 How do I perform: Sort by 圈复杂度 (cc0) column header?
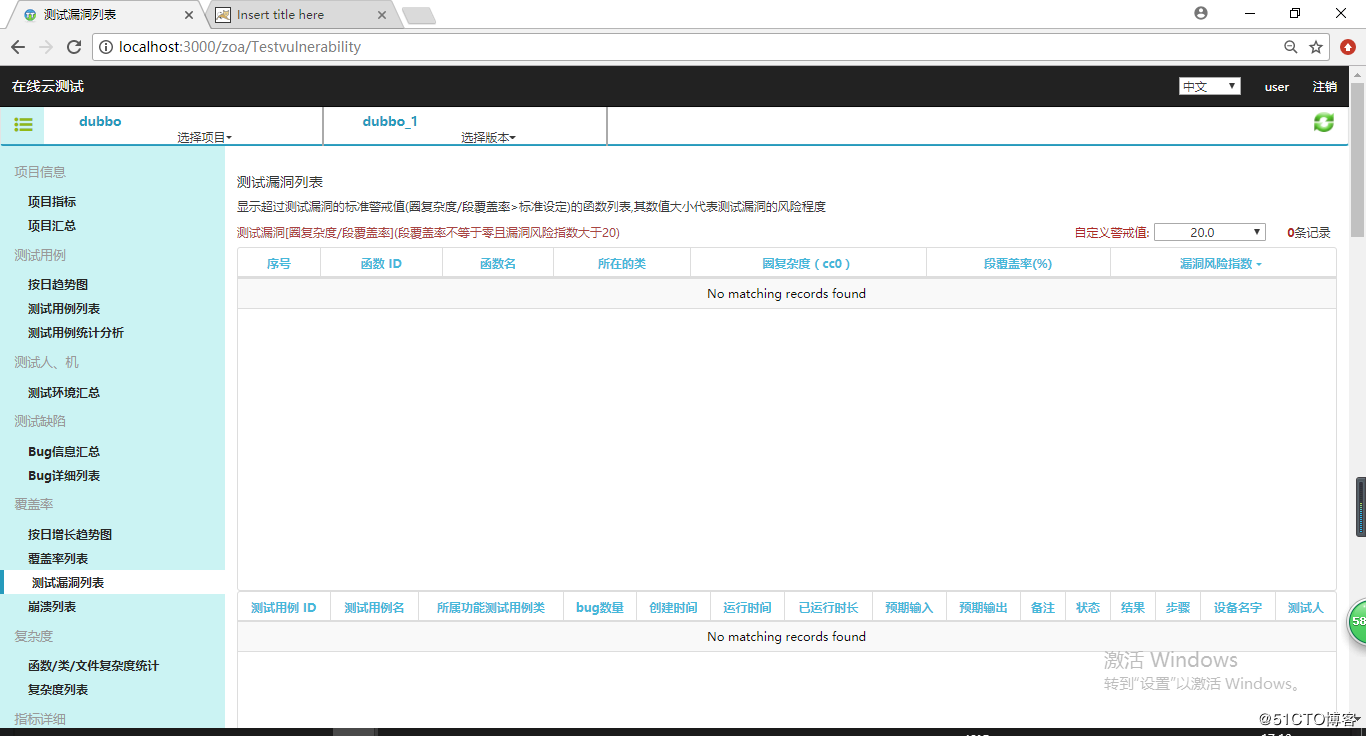click(806, 264)
